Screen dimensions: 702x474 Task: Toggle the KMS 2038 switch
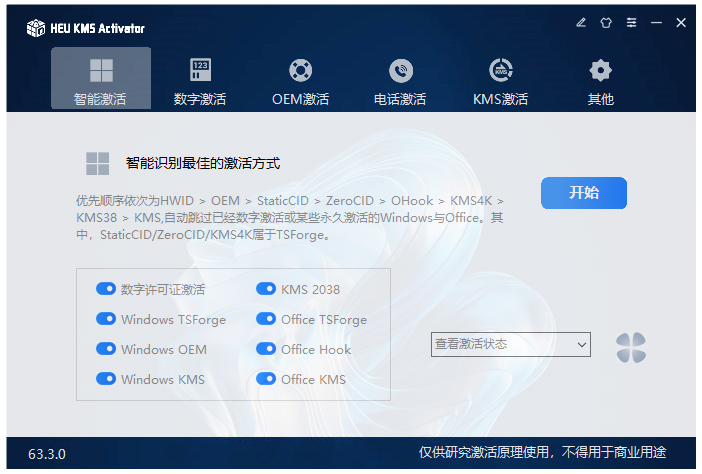[266, 289]
